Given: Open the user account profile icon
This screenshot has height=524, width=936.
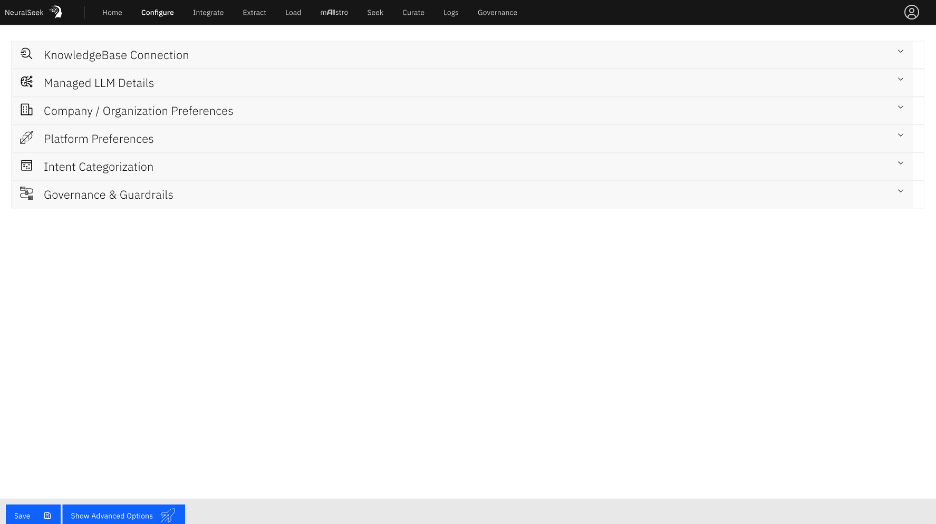Looking at the screenshot, I should tap(911, 12).
